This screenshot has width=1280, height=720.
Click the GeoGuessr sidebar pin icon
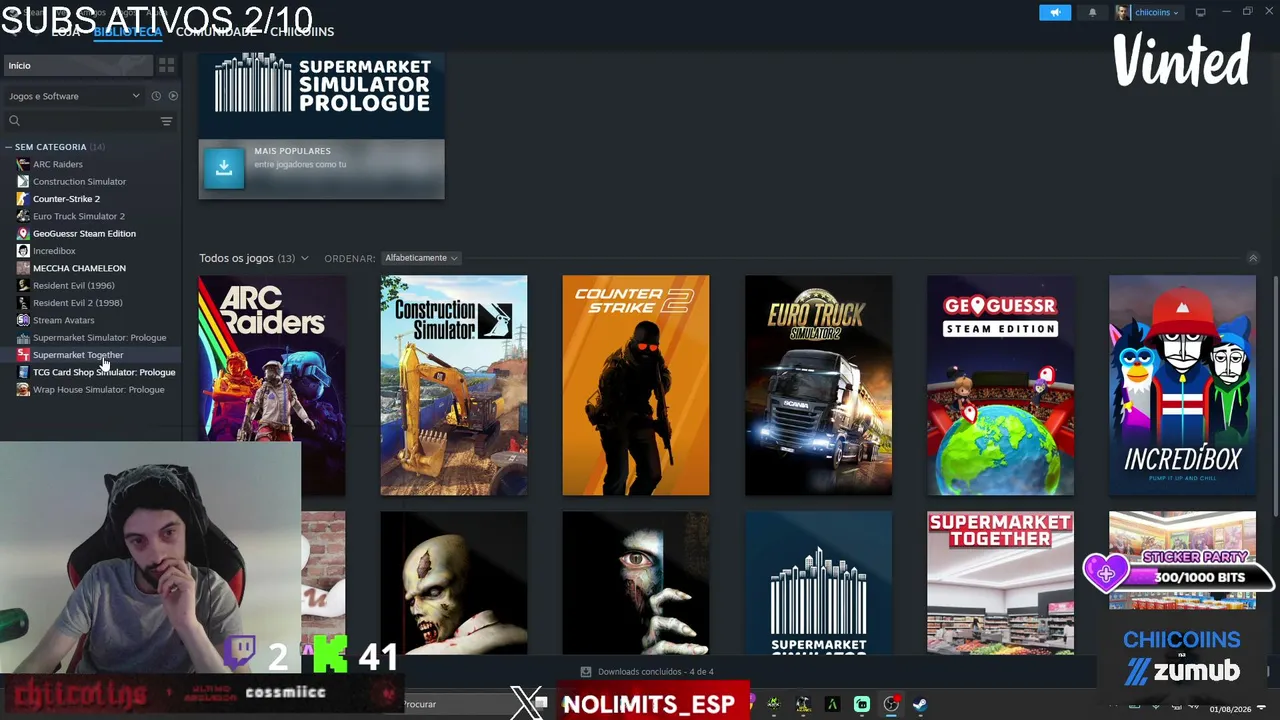tap(23, 233)
